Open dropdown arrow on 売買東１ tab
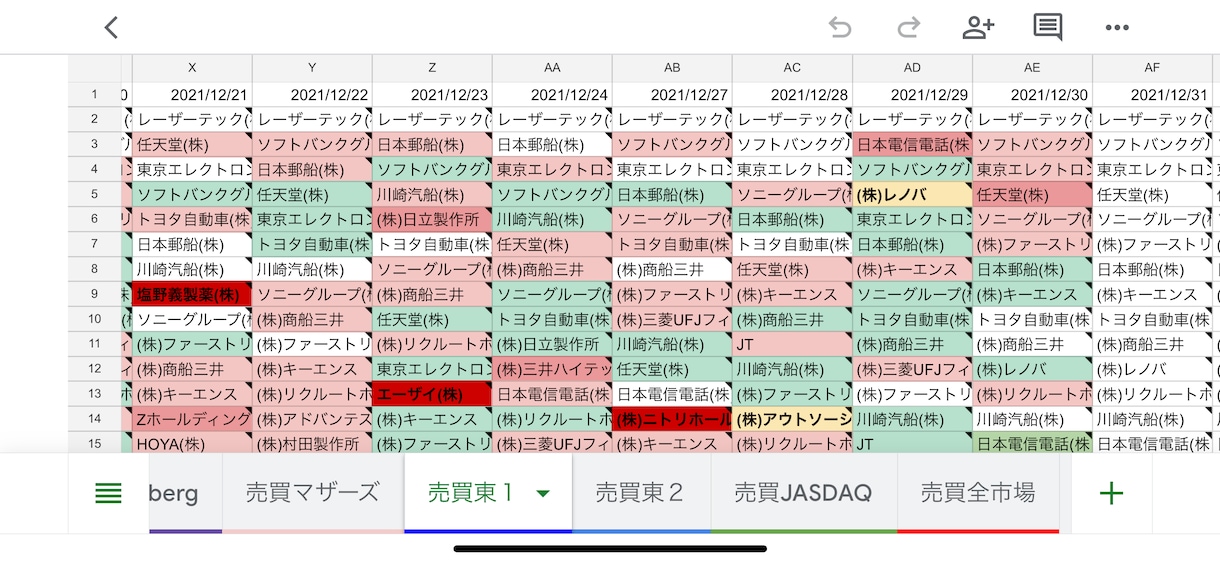This screenshot has width=1220, height=564. [x=543, y=493]
